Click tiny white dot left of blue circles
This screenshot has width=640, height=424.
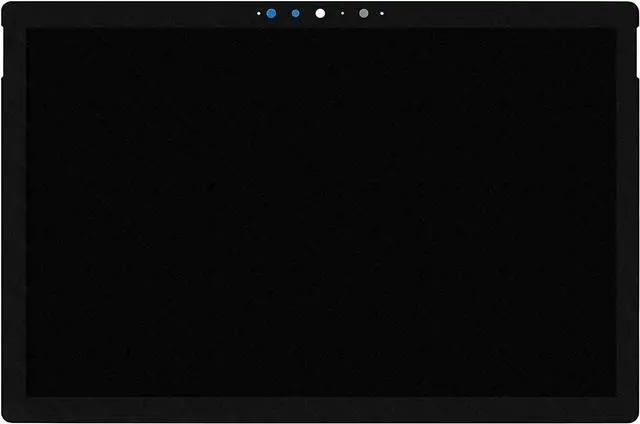[x=258, y=14]
